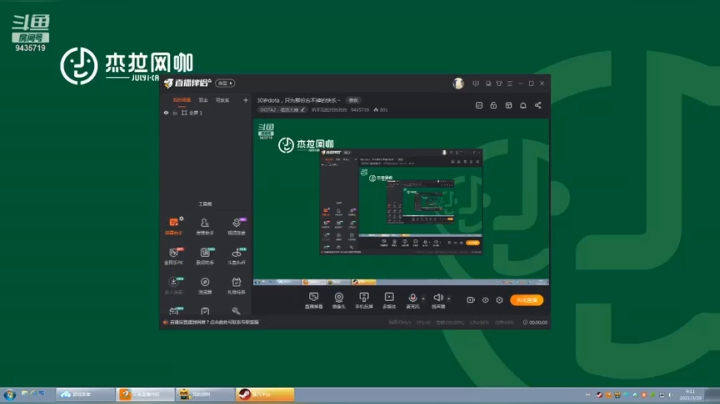Switch to the orange-icon app in the taskbar
This screenshot has width=720, height=404.
145,394
